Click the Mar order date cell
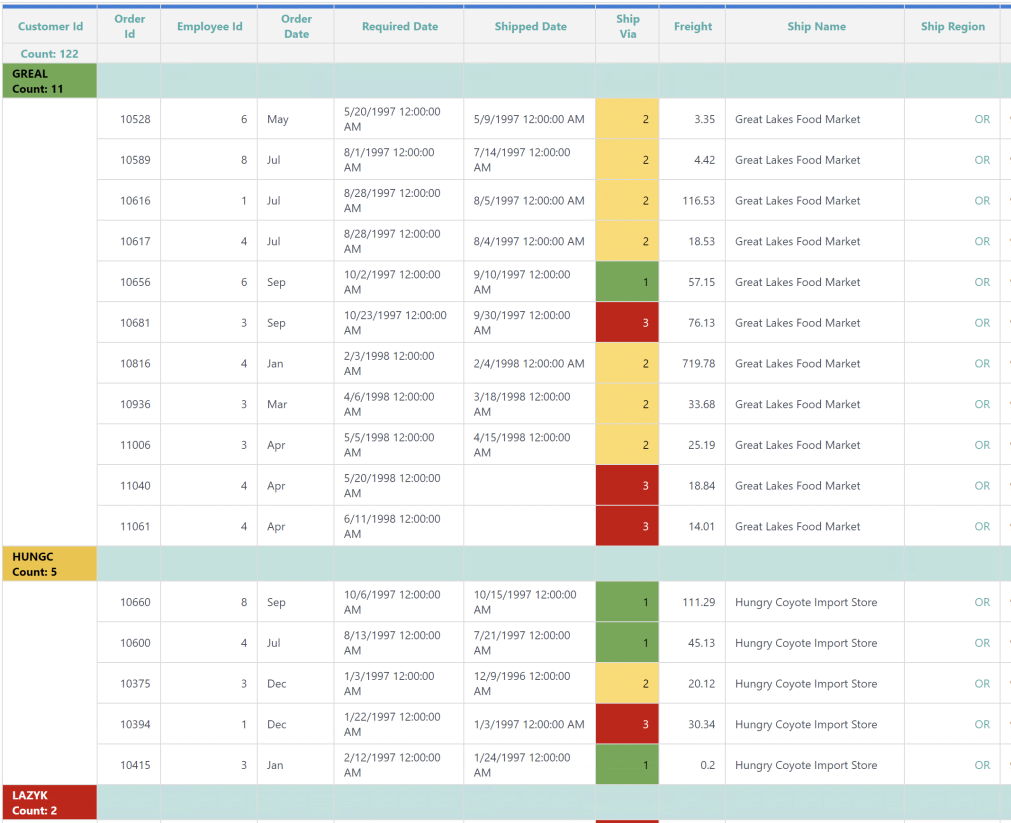The image size is (1011, 823). pyautogui.click(x=296, y=404)
